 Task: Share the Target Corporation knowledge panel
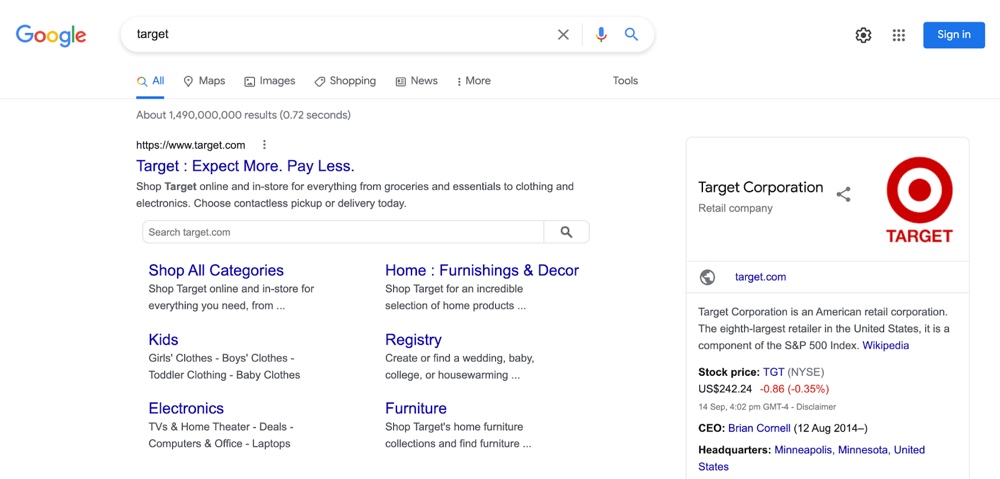pyautogui.click(x=843, y=194)
